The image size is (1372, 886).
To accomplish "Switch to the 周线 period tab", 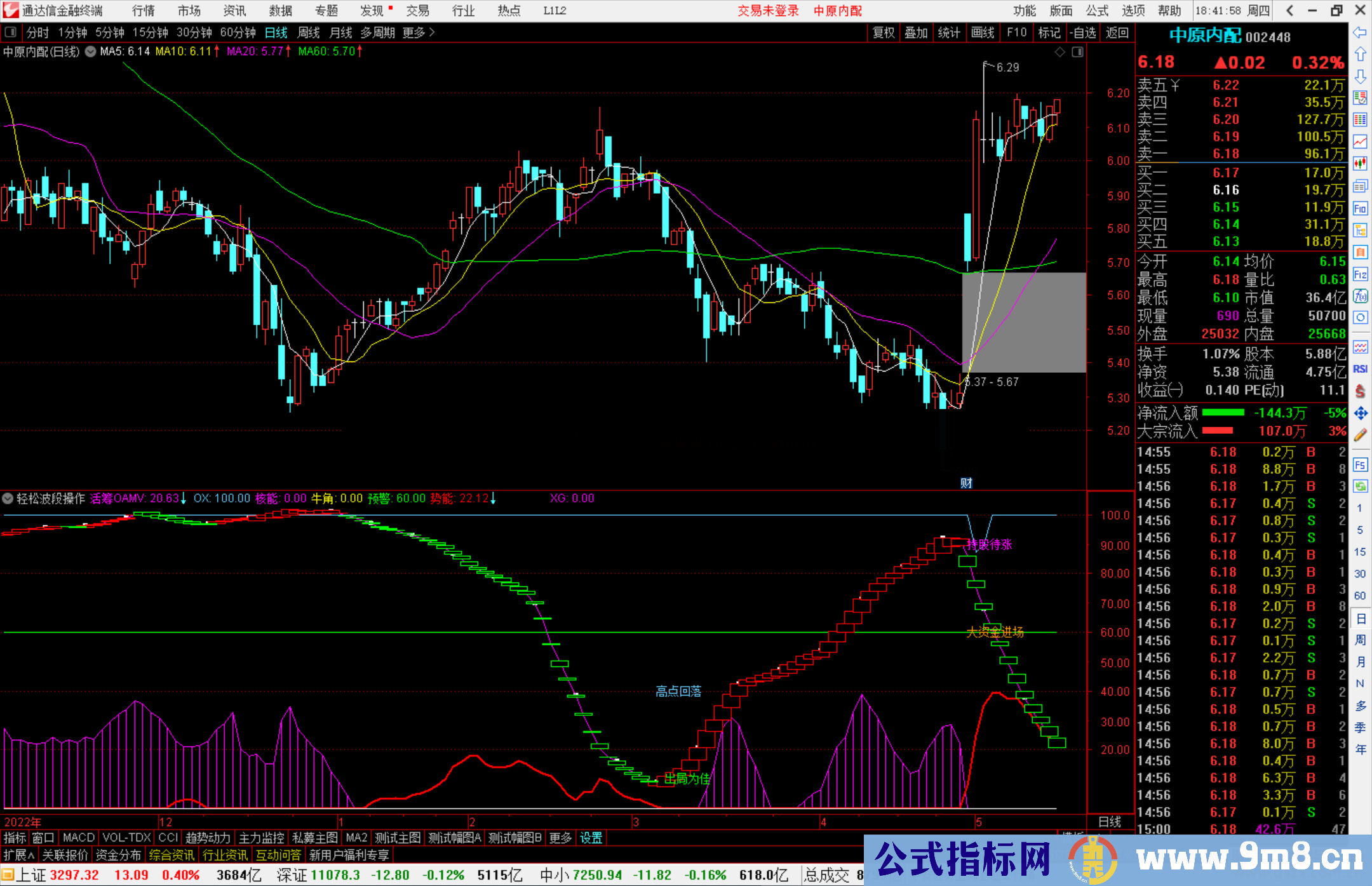I will pyautogui.click(x=308, y=32).
